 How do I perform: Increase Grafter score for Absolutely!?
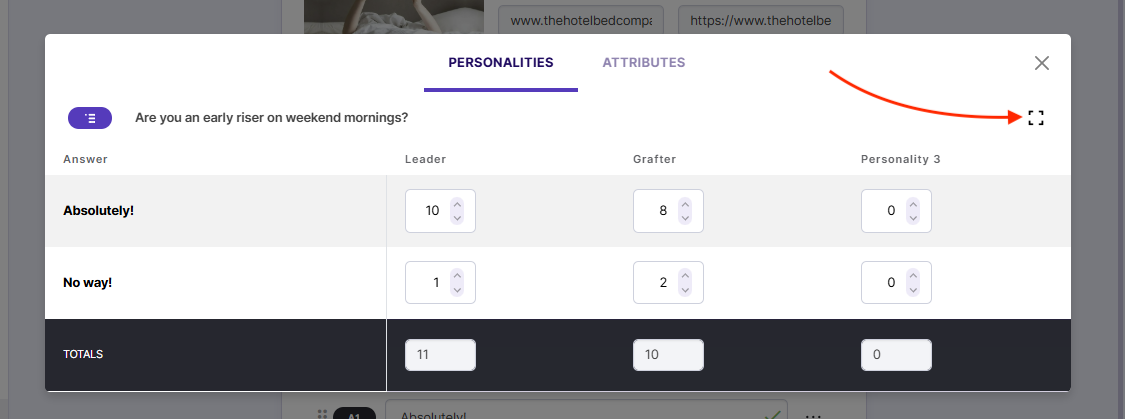pos(685,204)
